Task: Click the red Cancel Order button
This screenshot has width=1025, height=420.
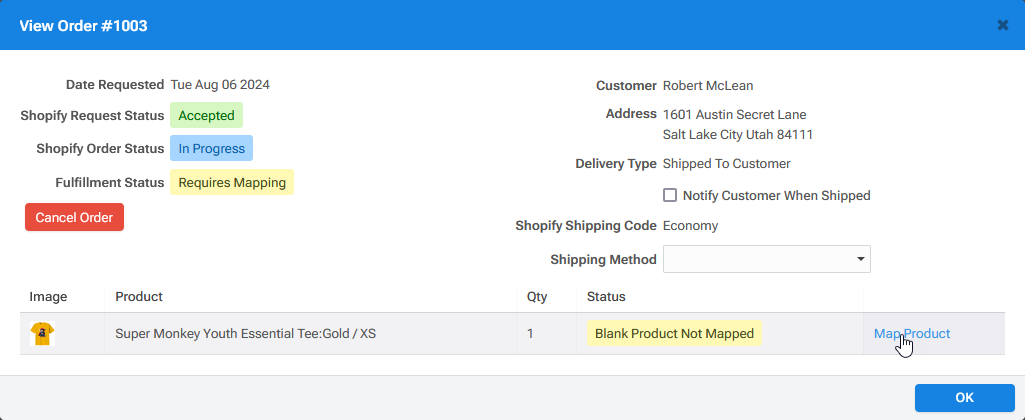Action: [75, 217]
